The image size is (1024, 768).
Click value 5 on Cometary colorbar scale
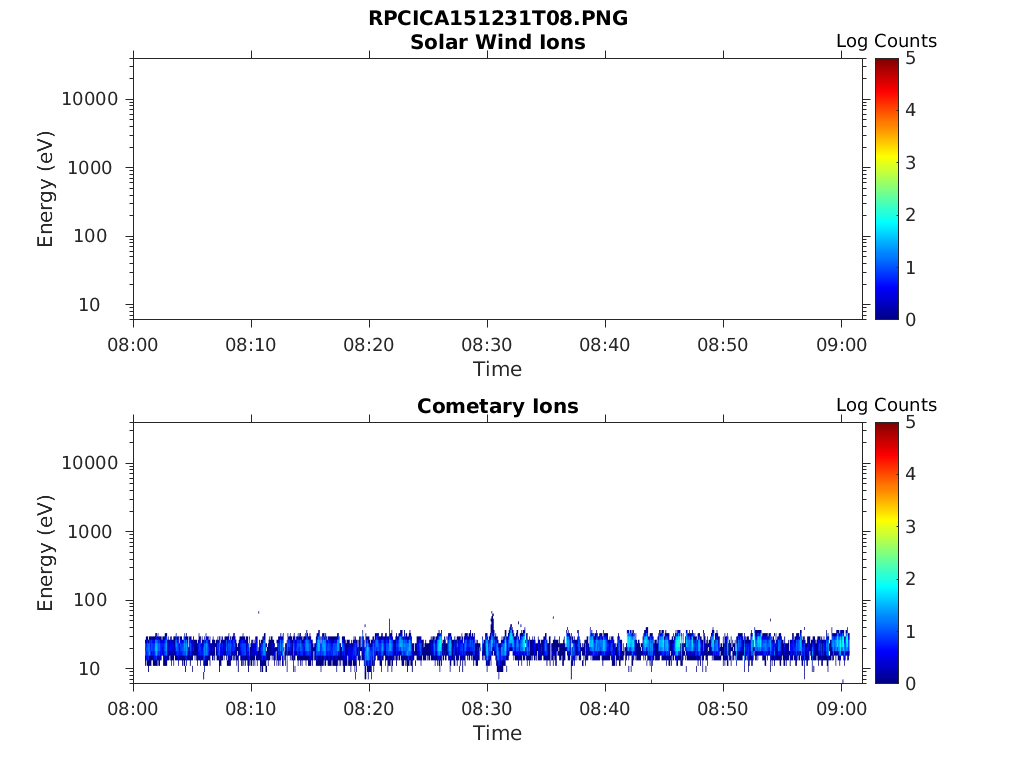pos(910,423)
